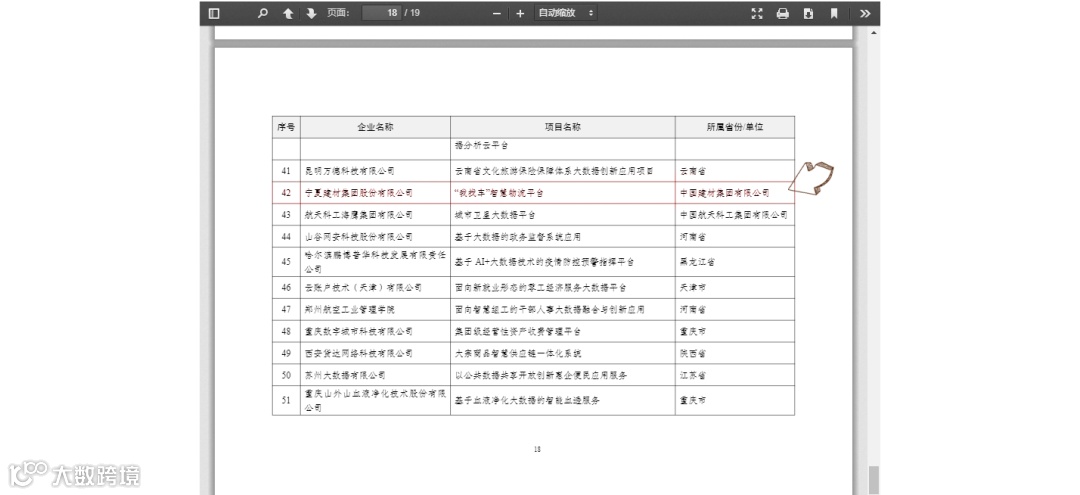Screen dimensions: 1080x495
Task: Click the page footer number 18
Action: 537,449
